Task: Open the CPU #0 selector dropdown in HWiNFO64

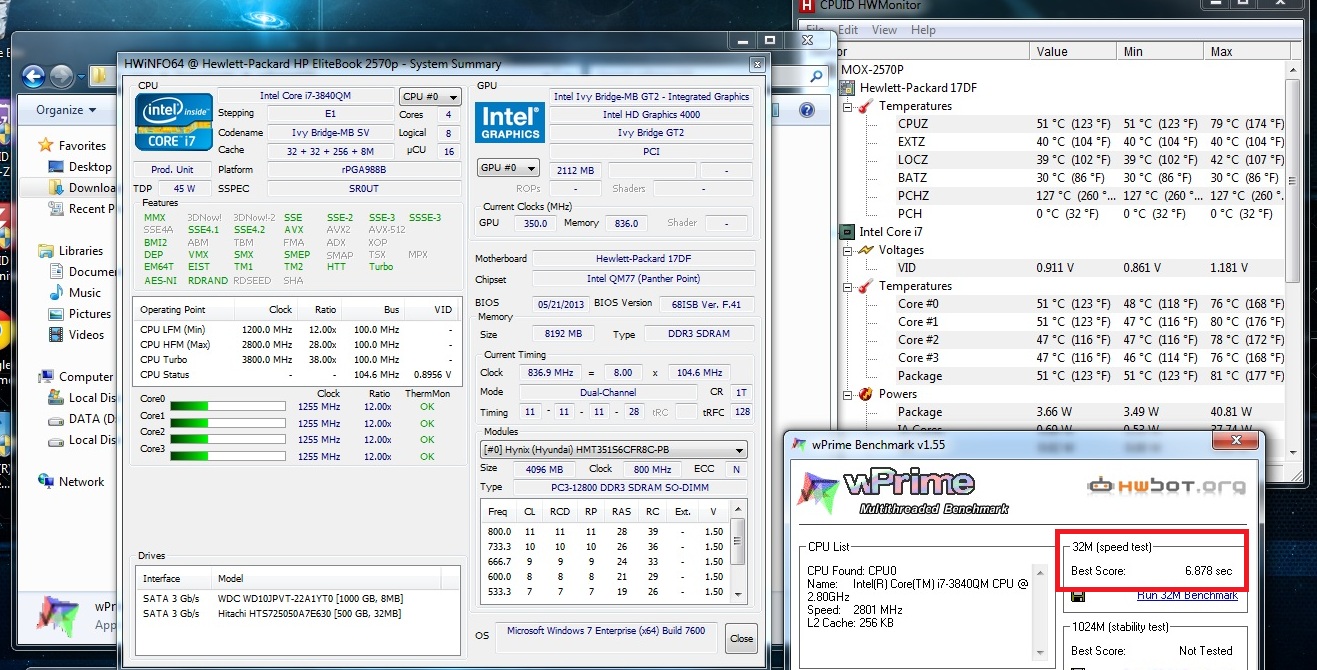Action: click(430, 97)
